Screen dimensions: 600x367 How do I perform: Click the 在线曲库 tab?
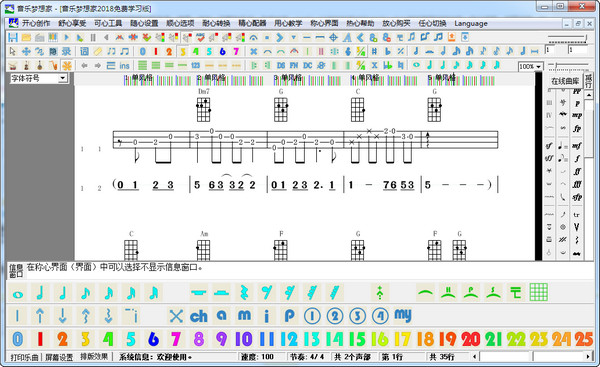pyautogui.click(x=565, y=81)
